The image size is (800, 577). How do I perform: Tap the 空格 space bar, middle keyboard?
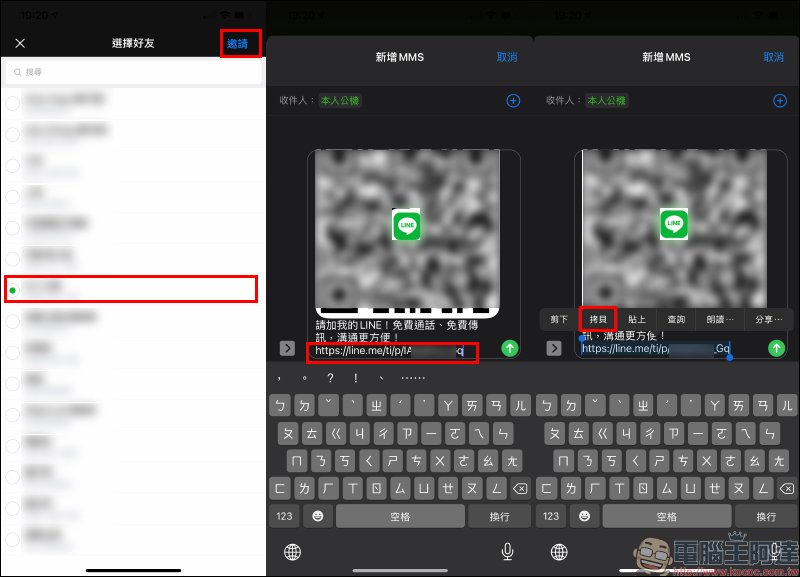400,516
